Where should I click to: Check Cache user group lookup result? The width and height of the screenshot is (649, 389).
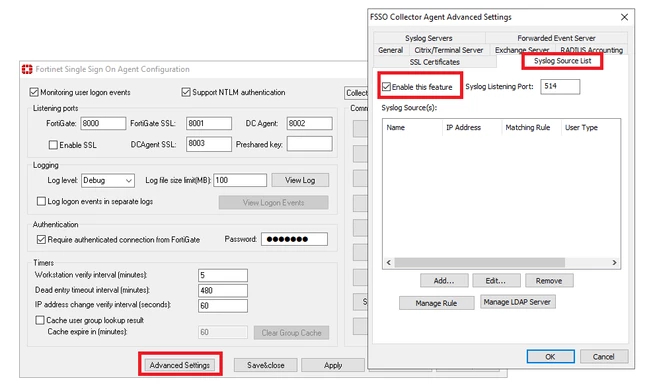click(x=40, y=320)
